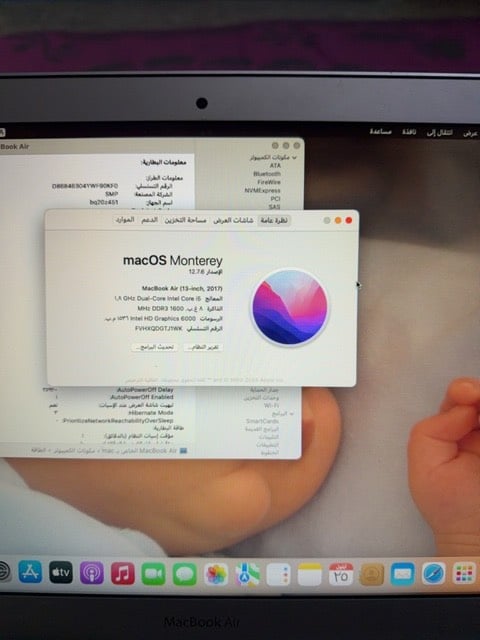480x640 pixels.
Task: Select Wi-Fi in System Information sidebar
Action: pos(271,405)
